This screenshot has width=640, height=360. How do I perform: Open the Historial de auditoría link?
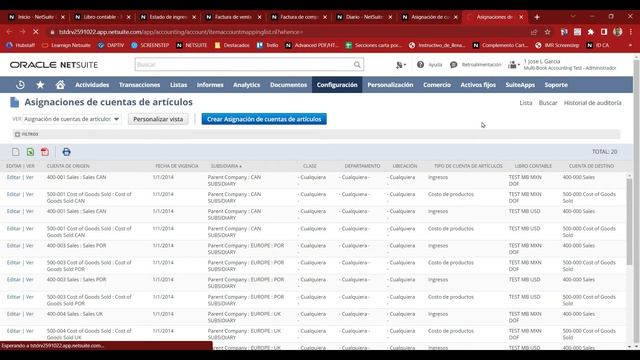[x=592, y=103]
